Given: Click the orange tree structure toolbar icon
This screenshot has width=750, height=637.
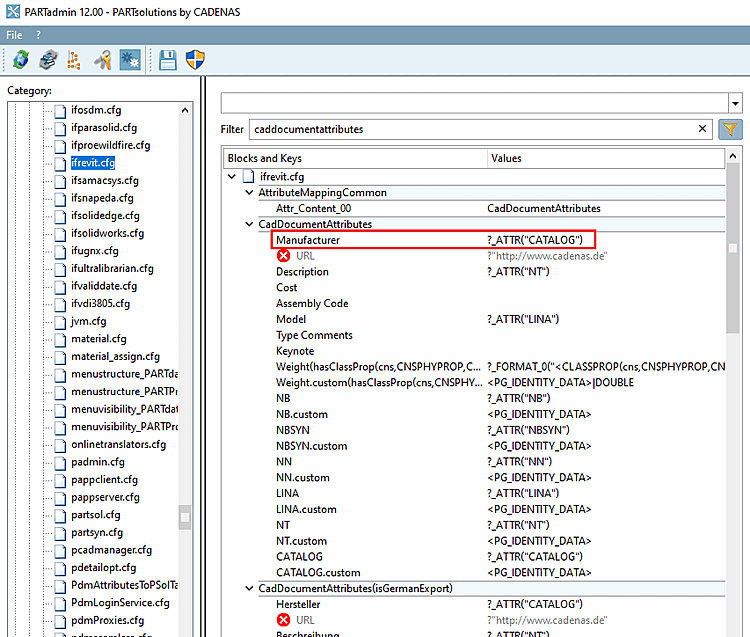Looking at the screenshot, I should click(73, 60).
